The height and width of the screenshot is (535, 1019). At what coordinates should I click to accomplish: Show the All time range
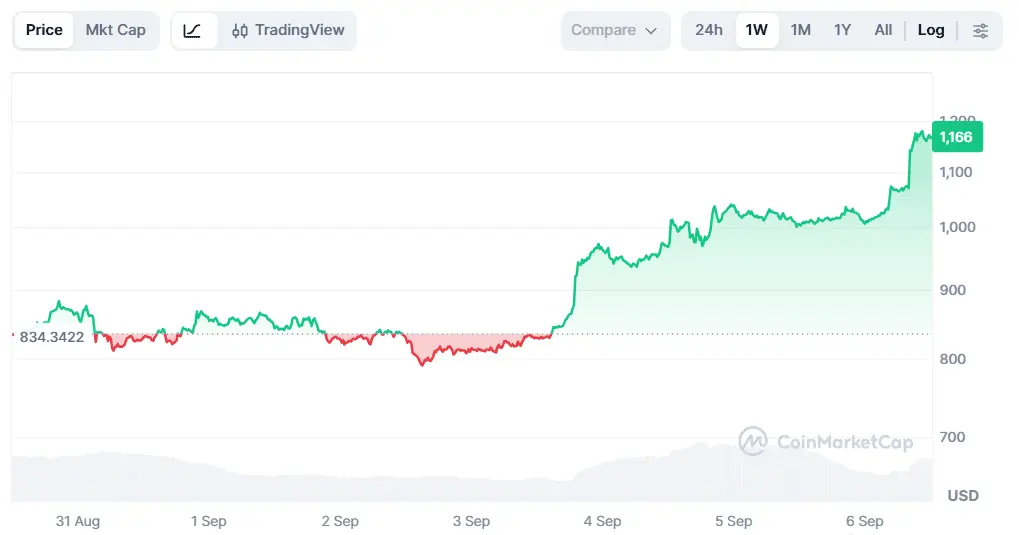point(883,30)
